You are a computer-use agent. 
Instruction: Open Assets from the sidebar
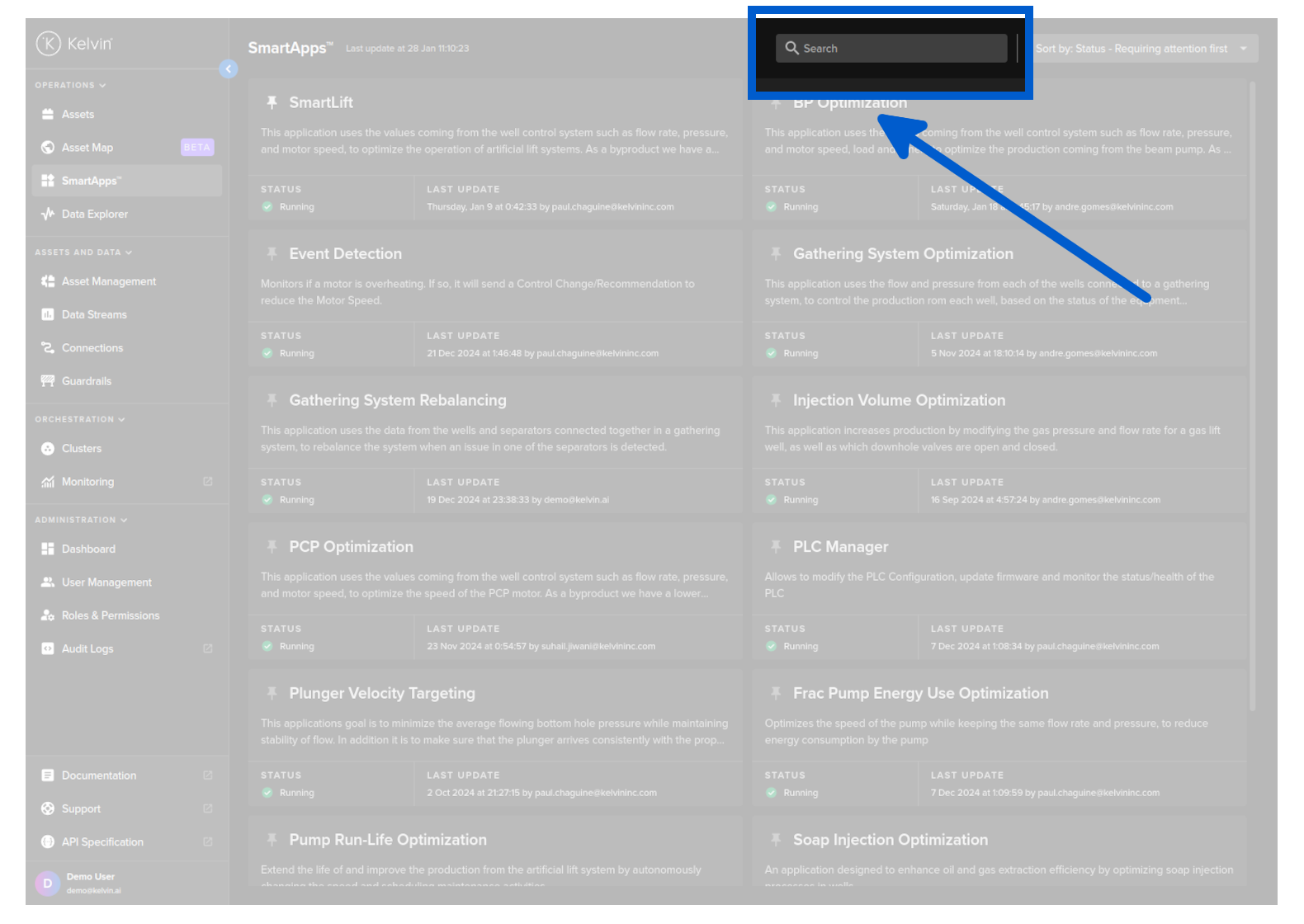click(x=78, y=115)
